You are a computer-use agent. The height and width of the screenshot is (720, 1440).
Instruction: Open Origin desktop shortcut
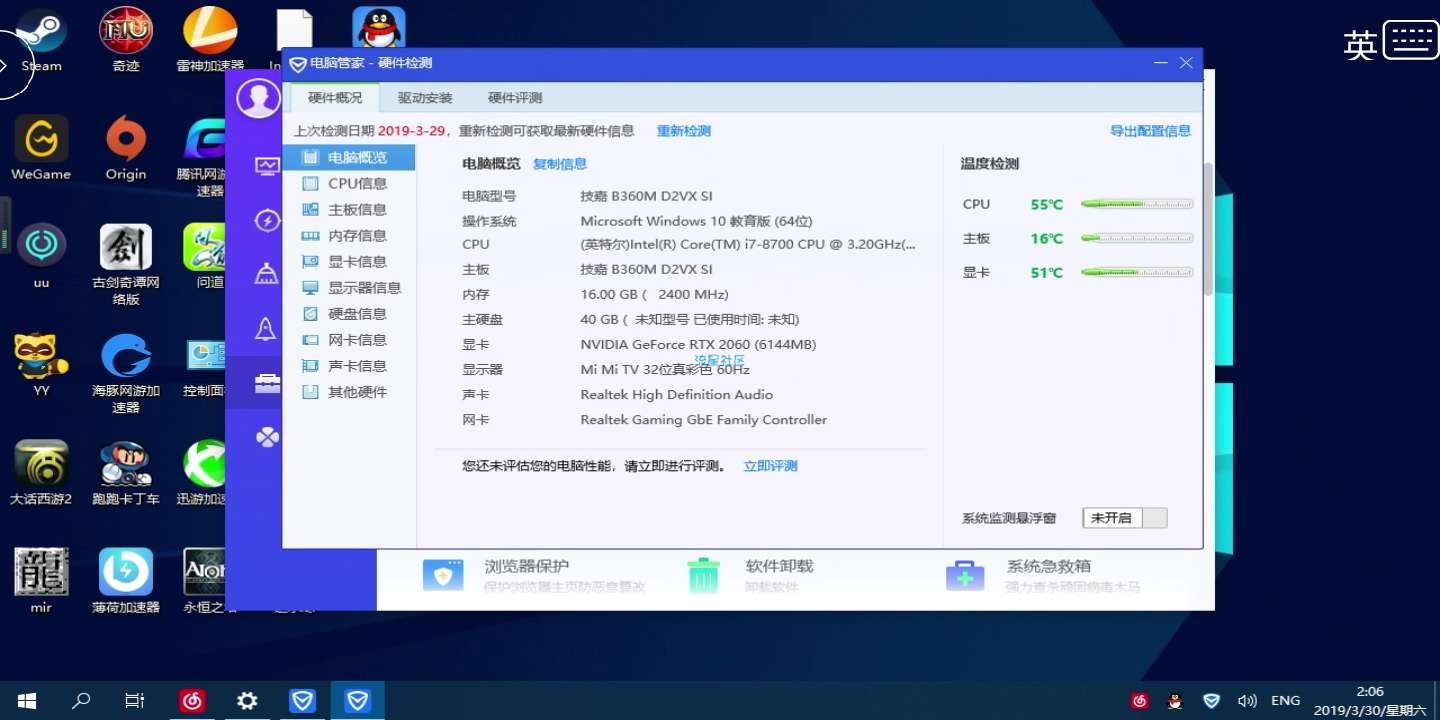(x=126, y=147)
